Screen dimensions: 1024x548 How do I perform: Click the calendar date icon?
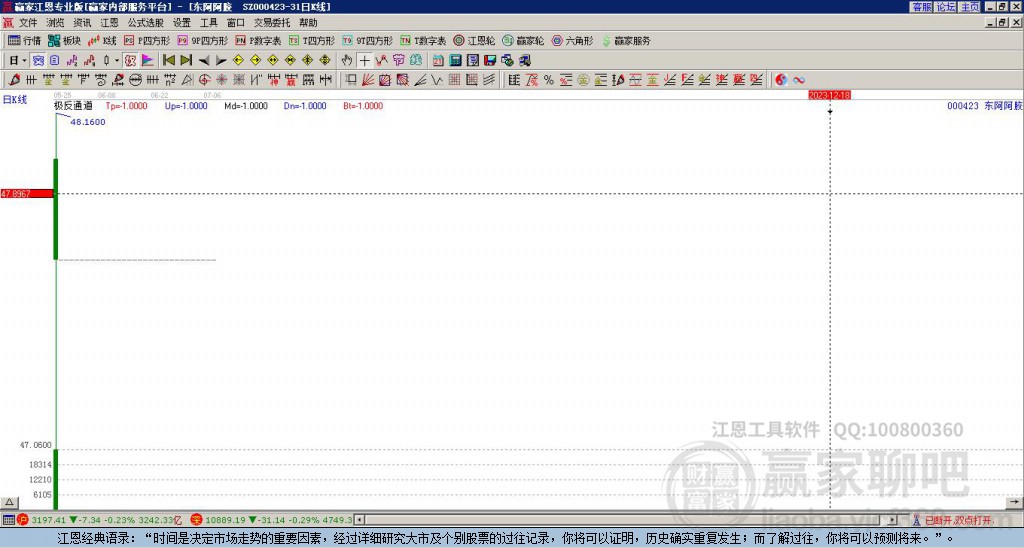(x=438, y=60)
